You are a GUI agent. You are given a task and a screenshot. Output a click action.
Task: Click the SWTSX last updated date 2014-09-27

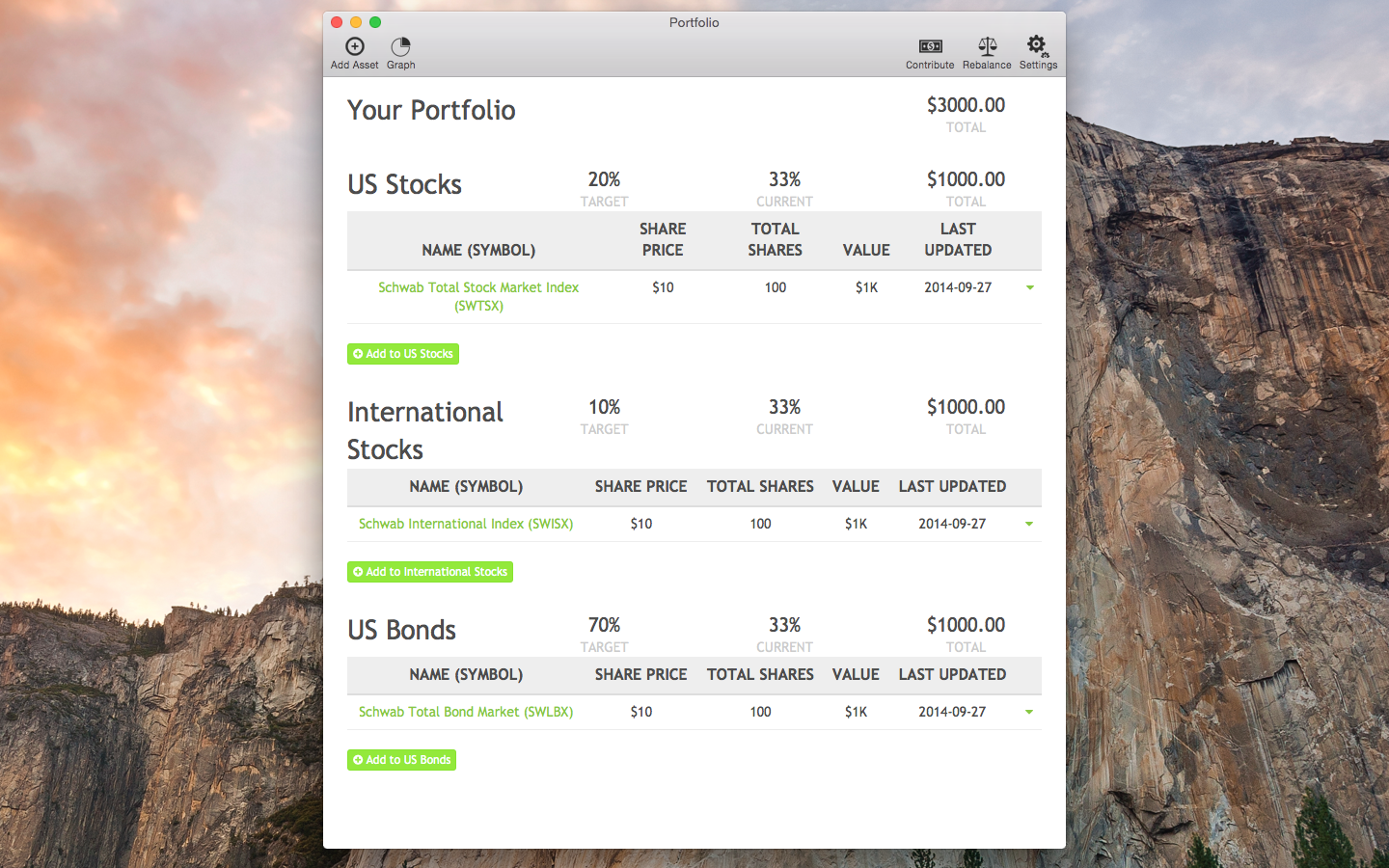coord(958,287)
